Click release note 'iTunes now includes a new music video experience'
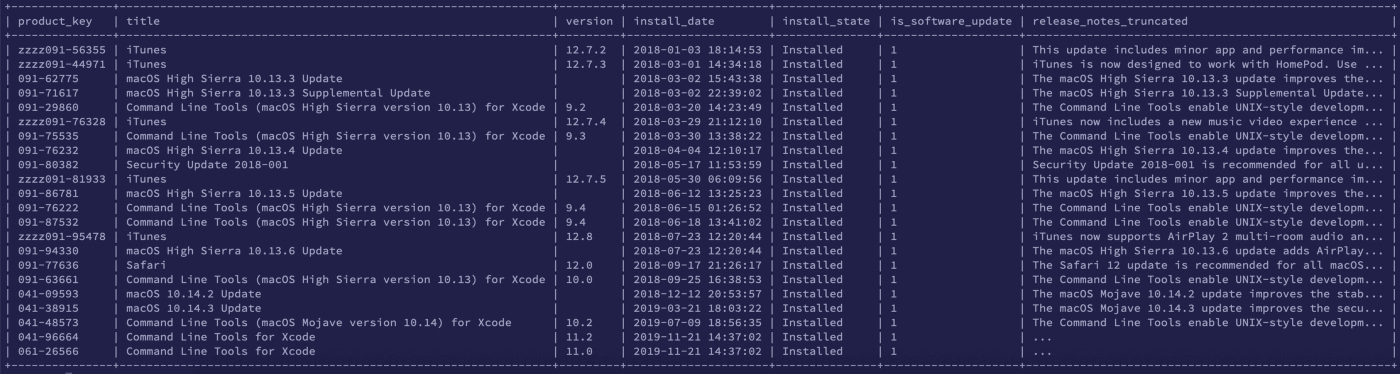The height and width of the screenshot is (374, 1400). point(1208,122)
